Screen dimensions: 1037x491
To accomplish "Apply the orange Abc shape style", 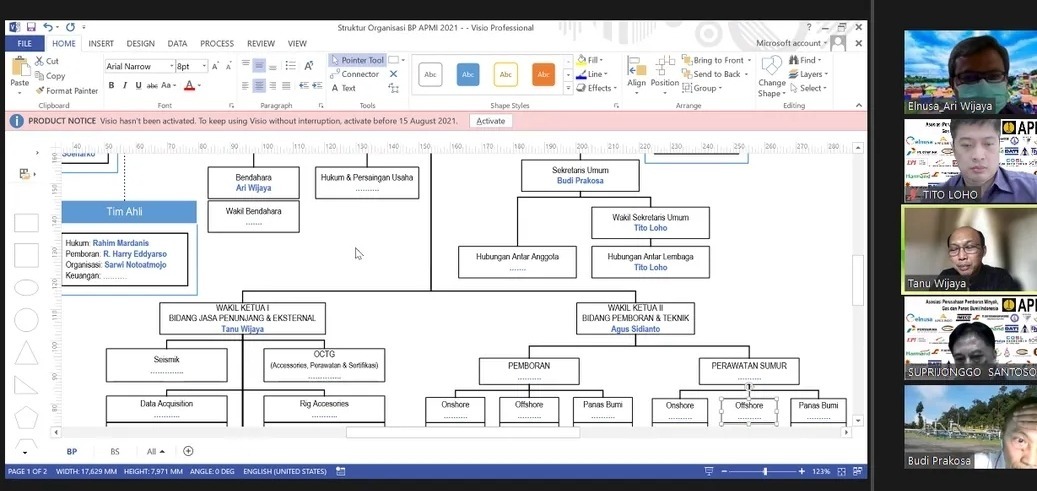I will pyautogui.click(x=544, y=75).
